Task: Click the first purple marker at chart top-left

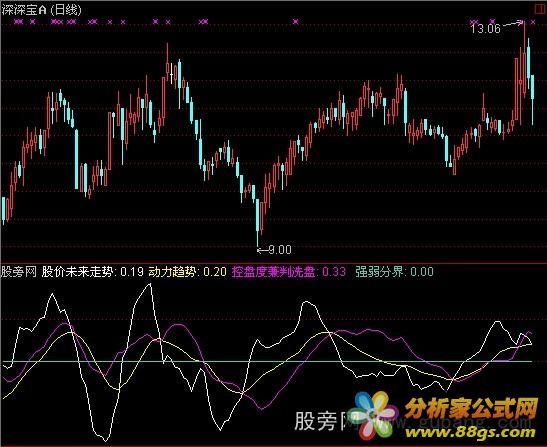Action: pyautogui.click(x=18, y=22)
